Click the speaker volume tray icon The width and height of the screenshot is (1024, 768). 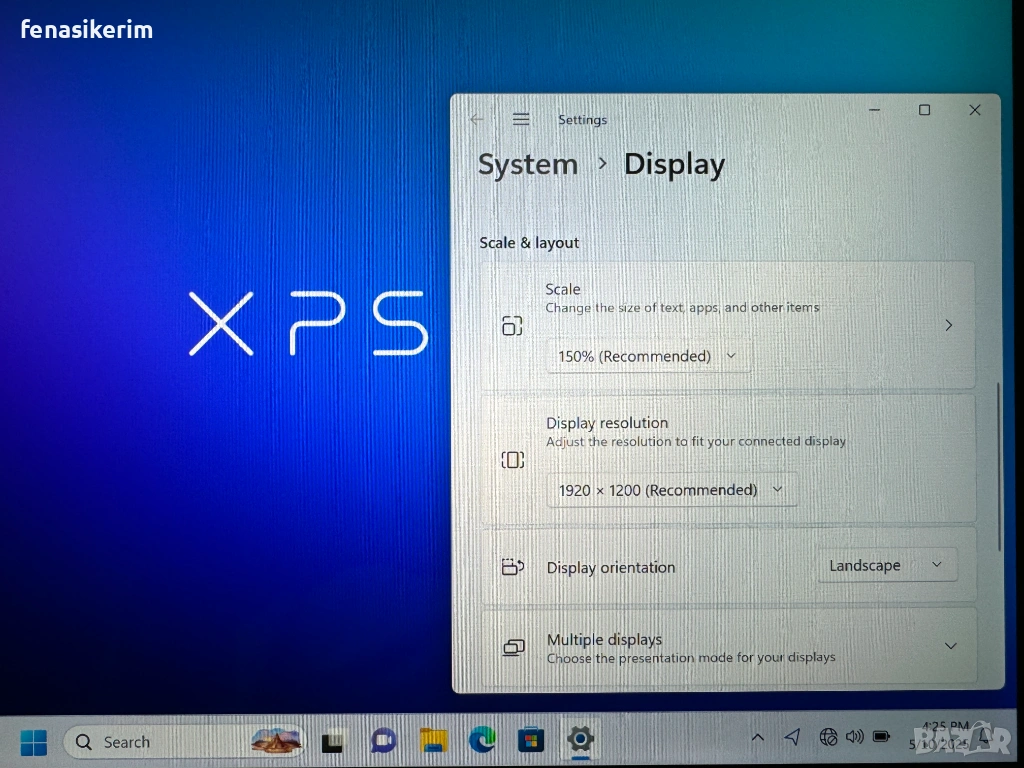[854, 737]
